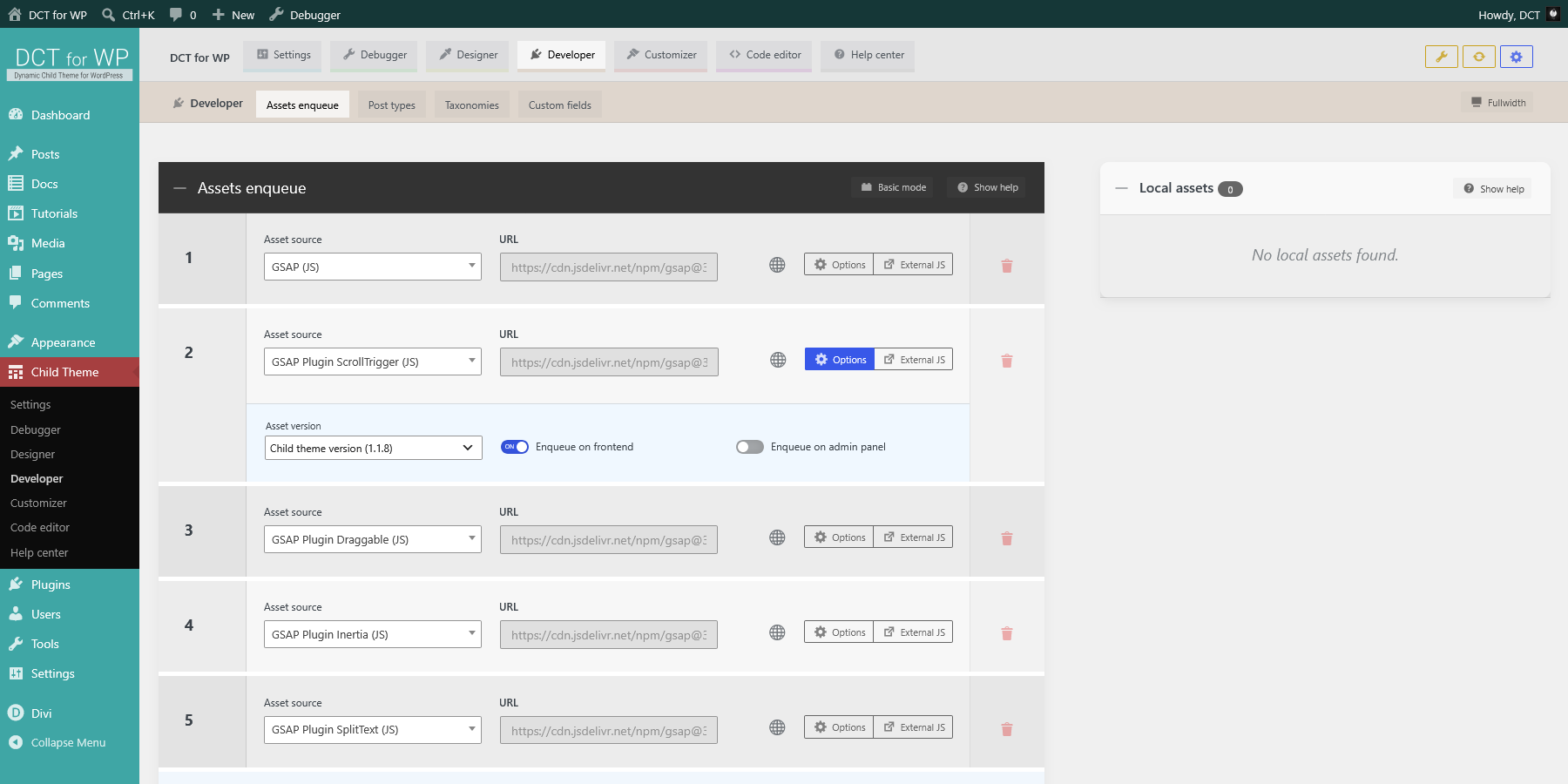1568x784 pixels.
Task: Toggle Enqueue on frontend switch
Action: pos(515,447)
